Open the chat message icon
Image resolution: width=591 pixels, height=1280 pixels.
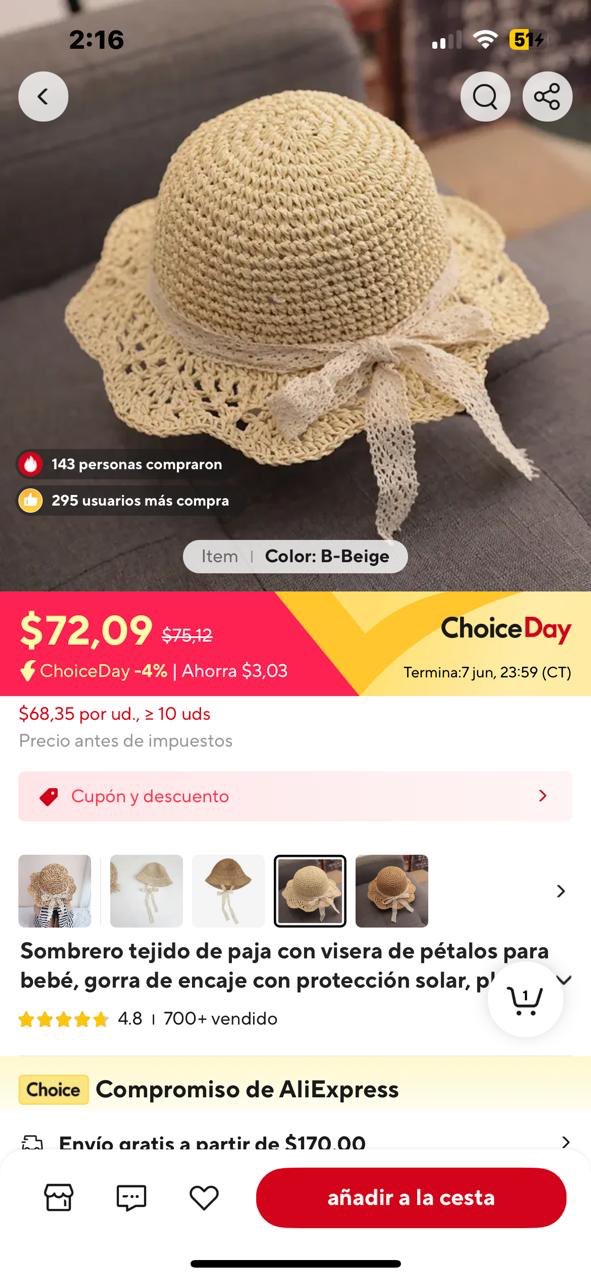[131, 1197]
